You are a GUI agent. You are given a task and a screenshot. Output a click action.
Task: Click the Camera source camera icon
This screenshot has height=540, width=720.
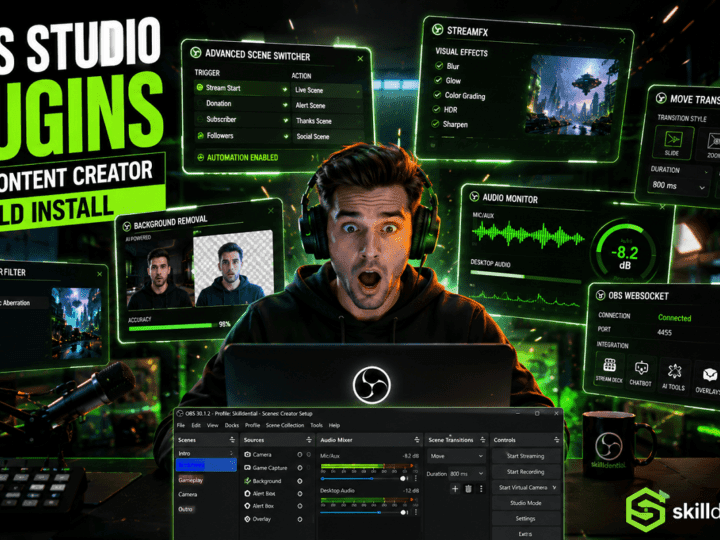coord(248,455)
